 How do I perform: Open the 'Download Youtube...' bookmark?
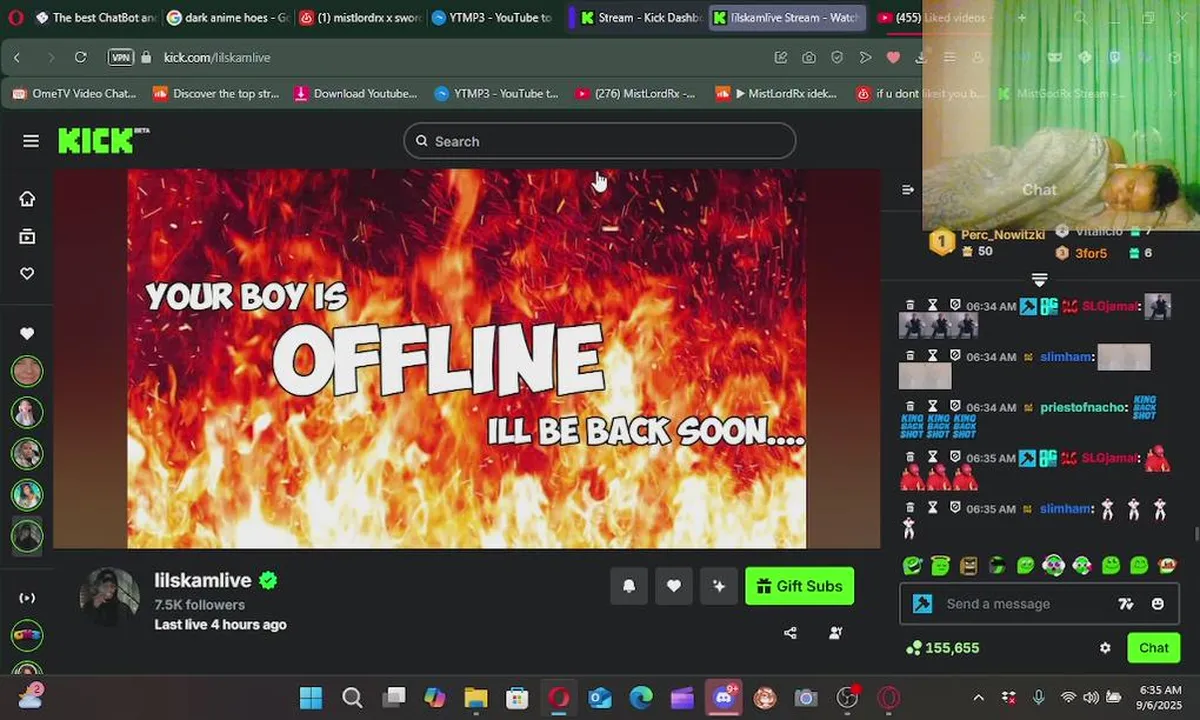click(355, 93)
